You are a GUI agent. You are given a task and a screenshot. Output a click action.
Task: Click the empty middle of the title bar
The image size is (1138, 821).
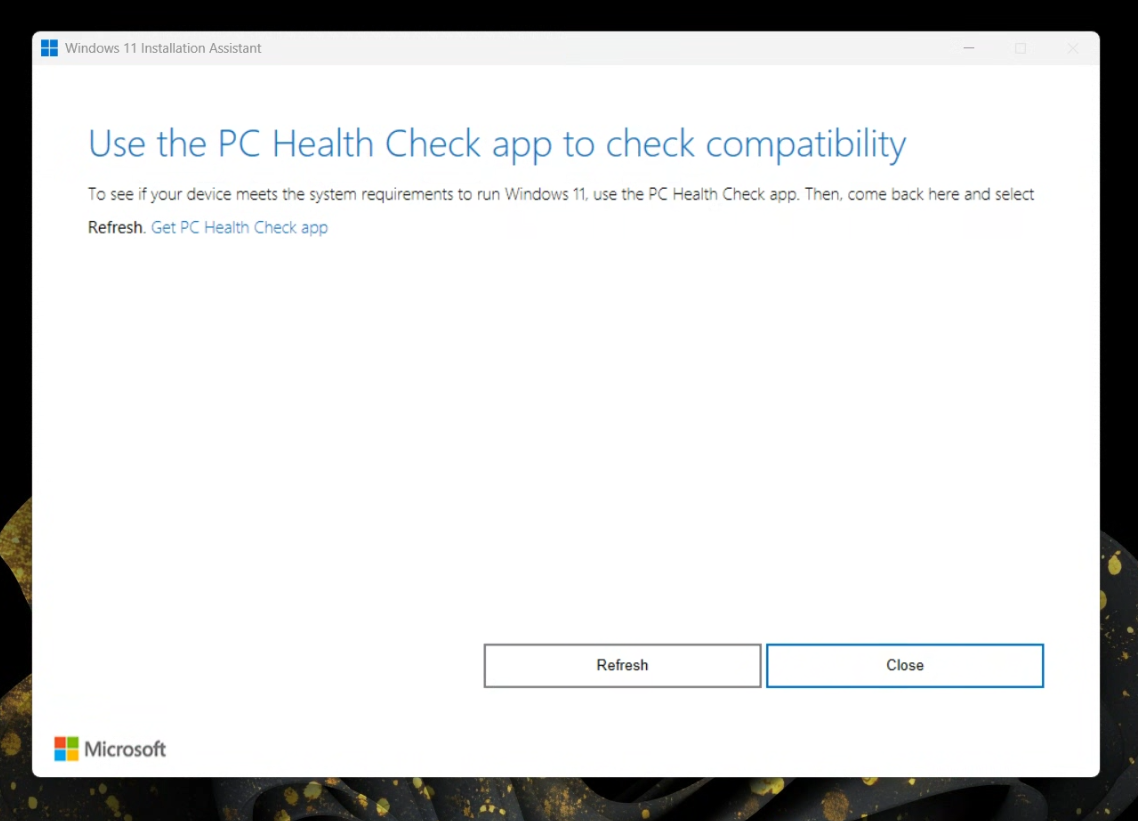click(600, 48)
